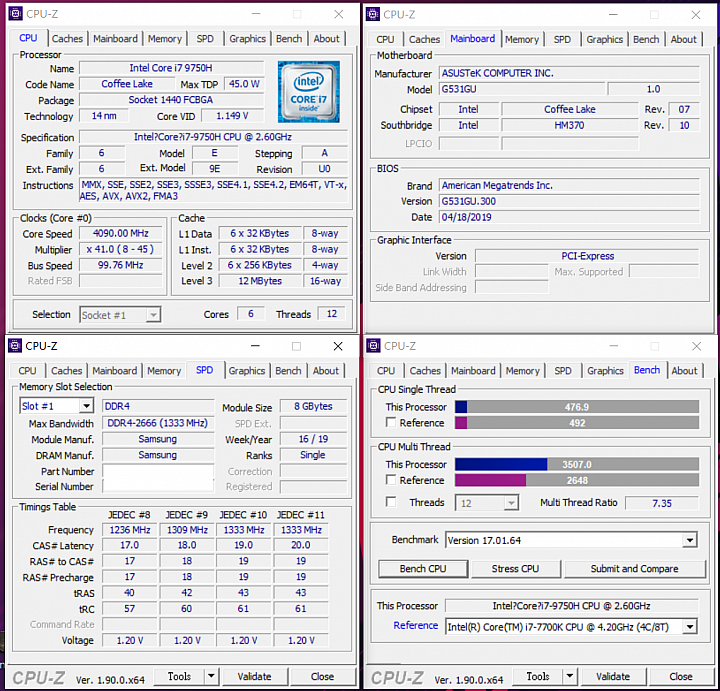720x691 pixels.
Task: Open the Benchmark version 17.01.64 dropdown
Action: pos(689,540)
